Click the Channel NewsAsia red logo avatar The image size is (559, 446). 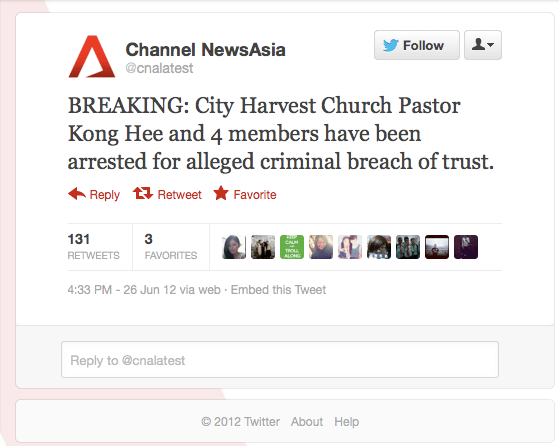92,56
